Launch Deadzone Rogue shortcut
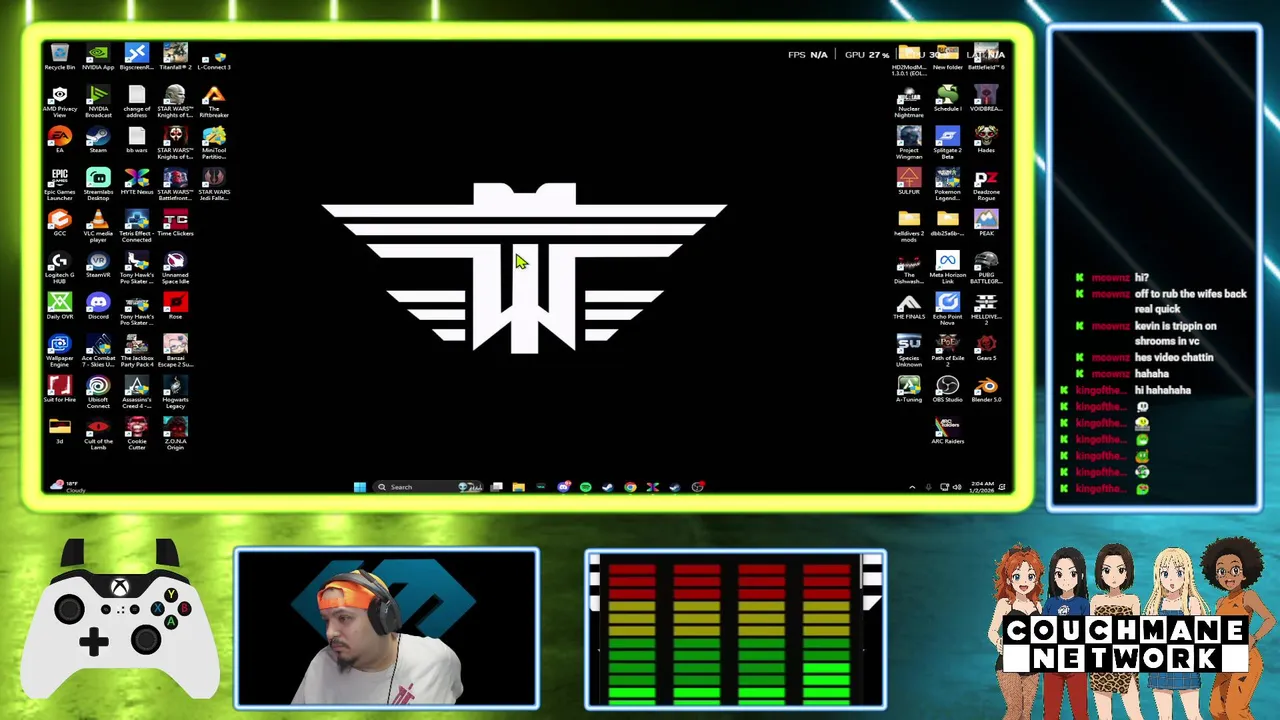 point(986,185)
